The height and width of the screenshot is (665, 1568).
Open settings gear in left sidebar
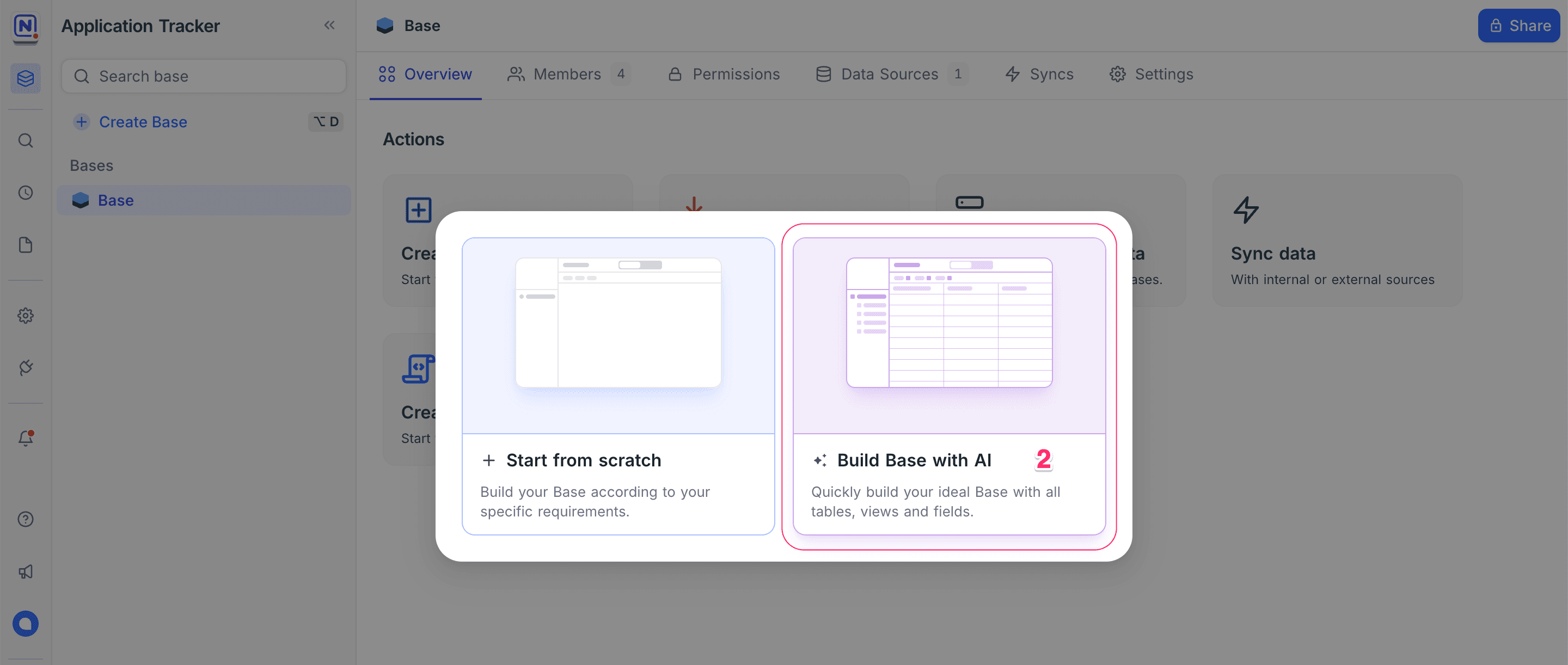[x=26, y=316]
